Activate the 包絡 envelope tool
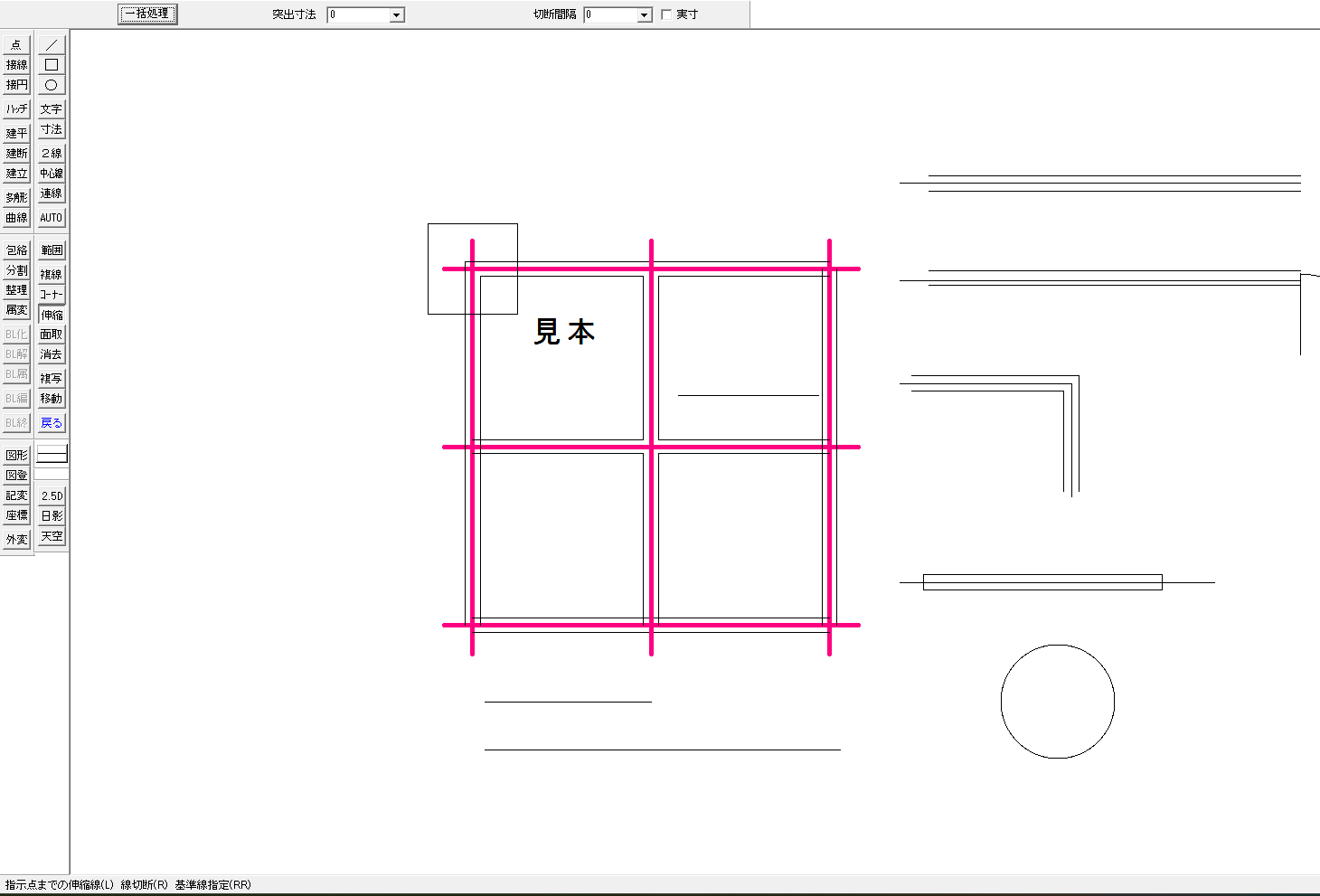The width and height of the screenshot is (1320, 896). (x=16, y=250)
